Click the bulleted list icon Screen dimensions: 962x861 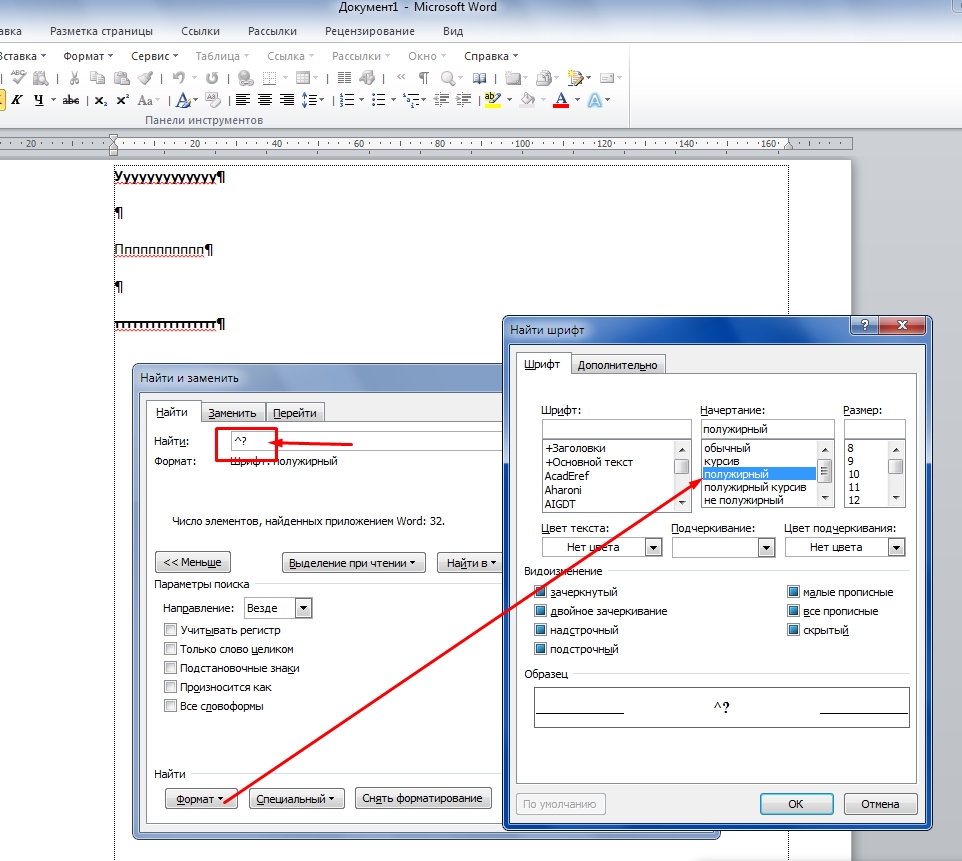coord(379,99)
